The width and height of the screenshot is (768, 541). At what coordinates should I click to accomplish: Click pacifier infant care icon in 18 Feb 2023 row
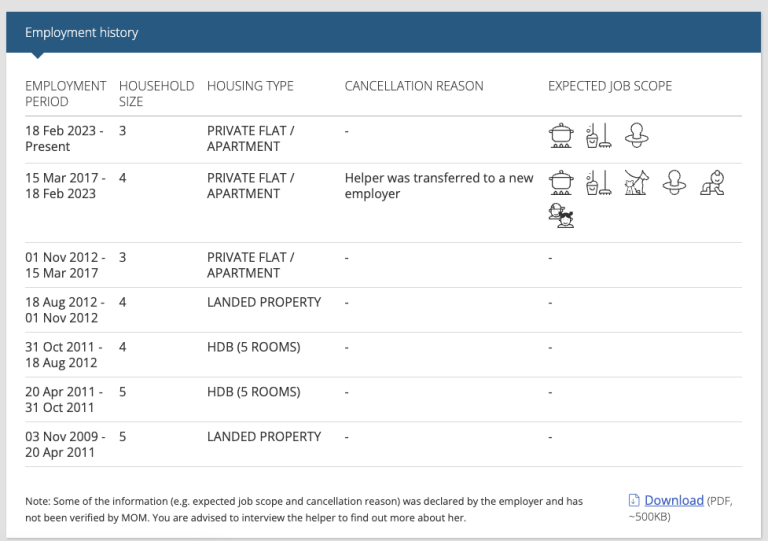(x=637, y=136)
